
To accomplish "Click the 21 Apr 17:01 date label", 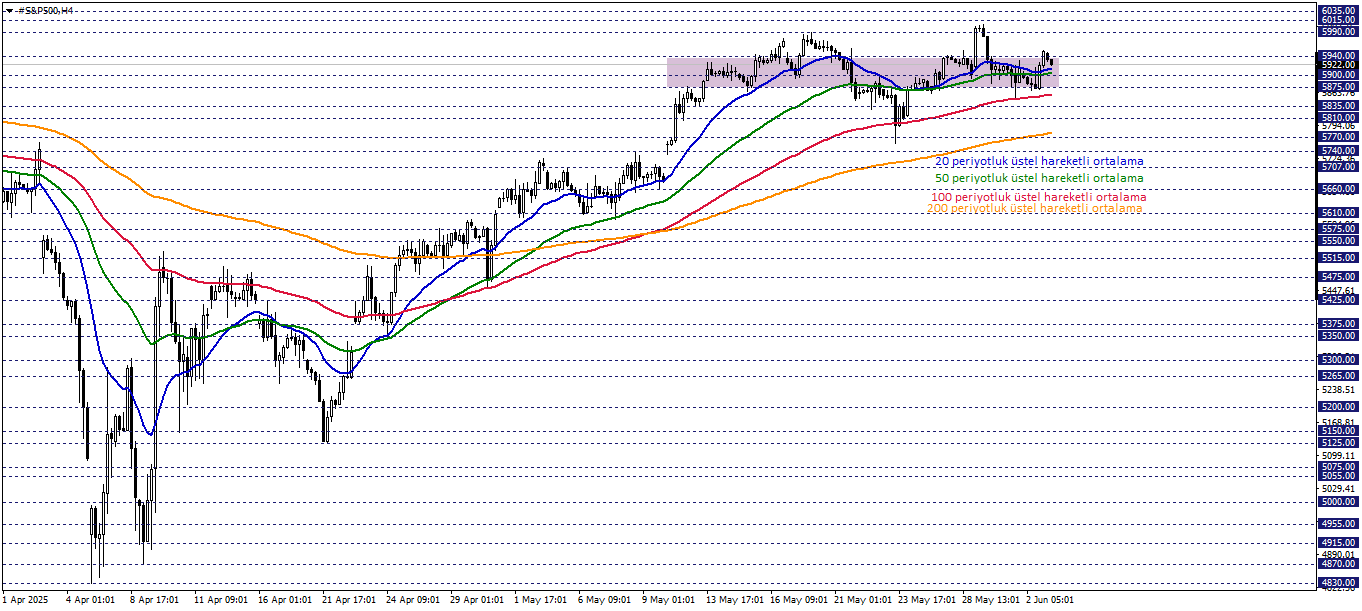I will tap(349, 600).
